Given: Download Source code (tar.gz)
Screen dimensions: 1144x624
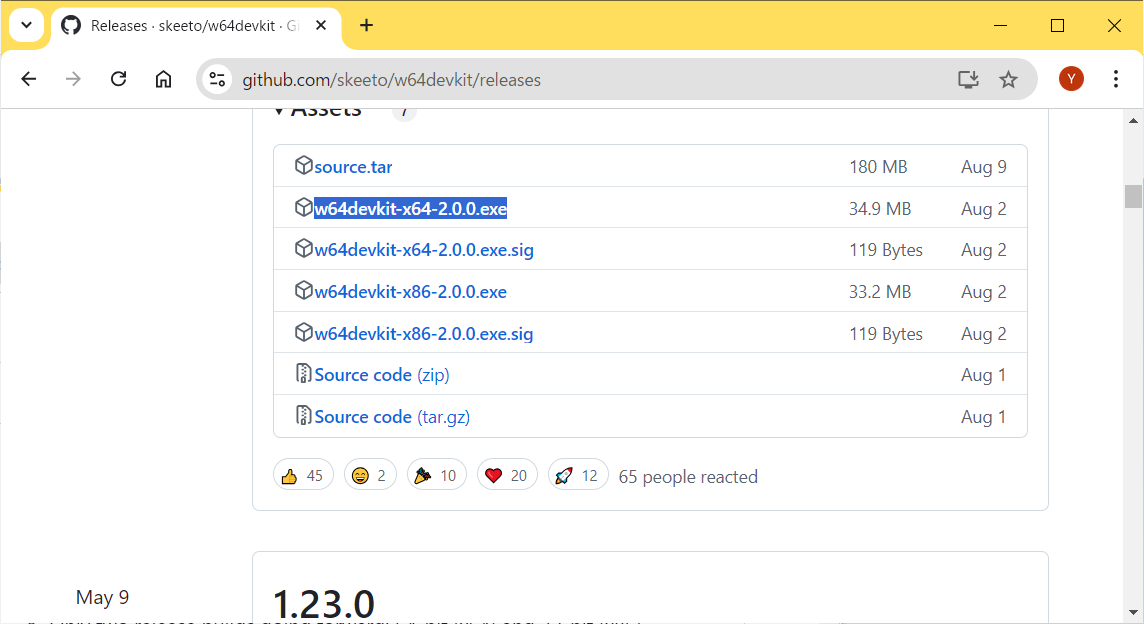Looking at the screenshot, I should [x=392, y=417].
